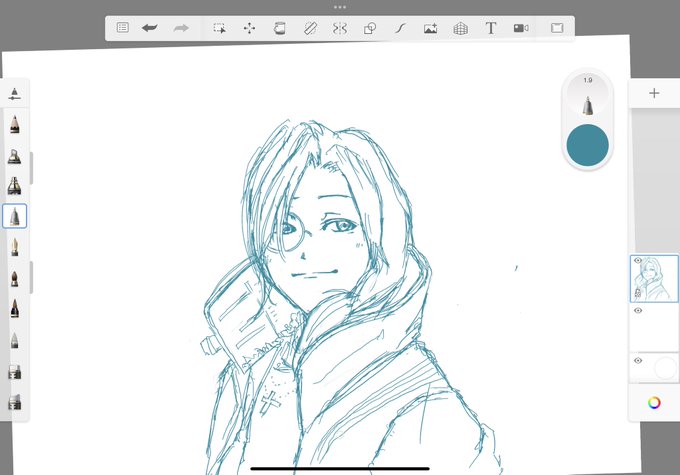Redo with the forward arrow
The height and width of the screenshot is (475, 680).
[181, 28]
